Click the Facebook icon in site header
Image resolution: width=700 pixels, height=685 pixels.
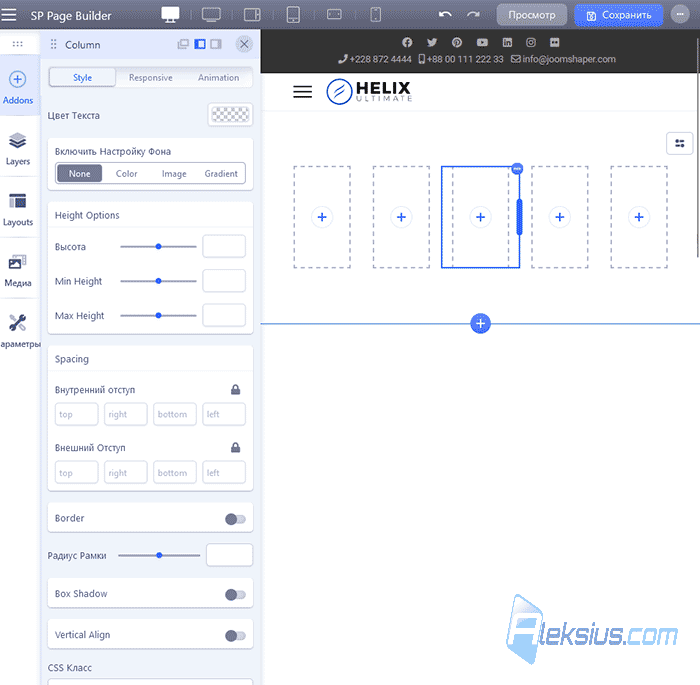coord(407,42)
